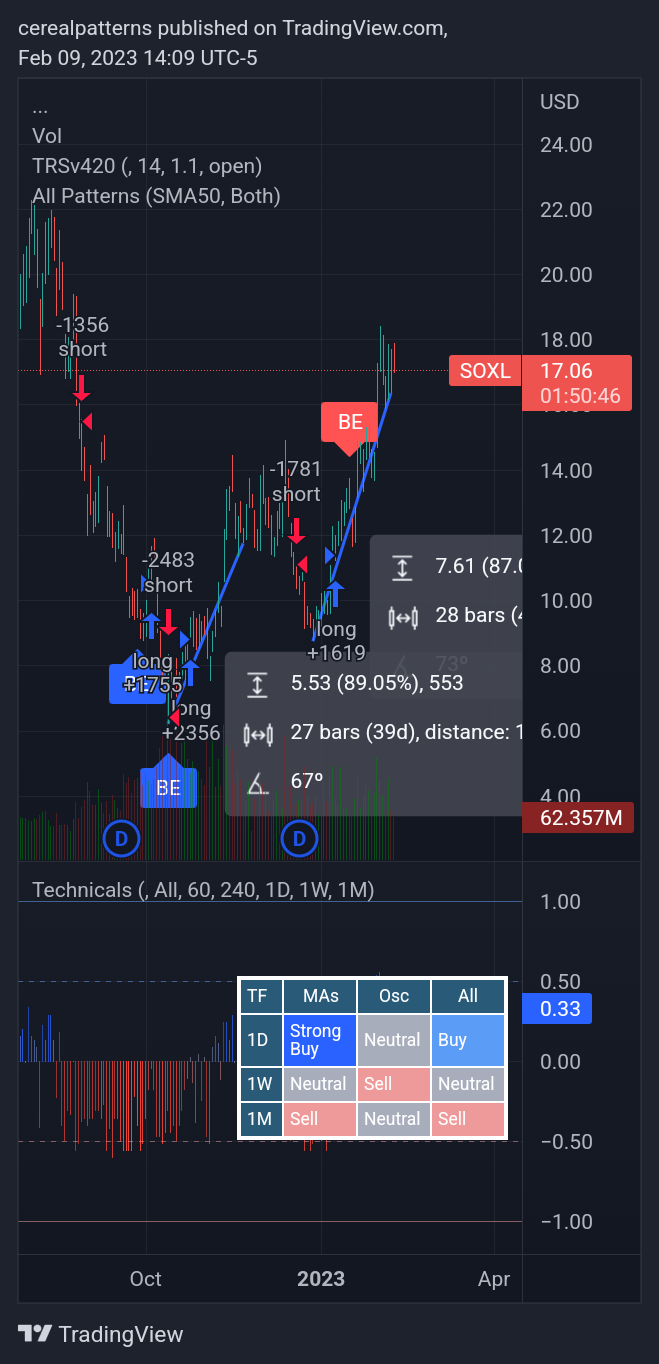Screen dimensions: 659x1364
Task: Click the SOXL ticker label
Action: [x=485, y=371]
